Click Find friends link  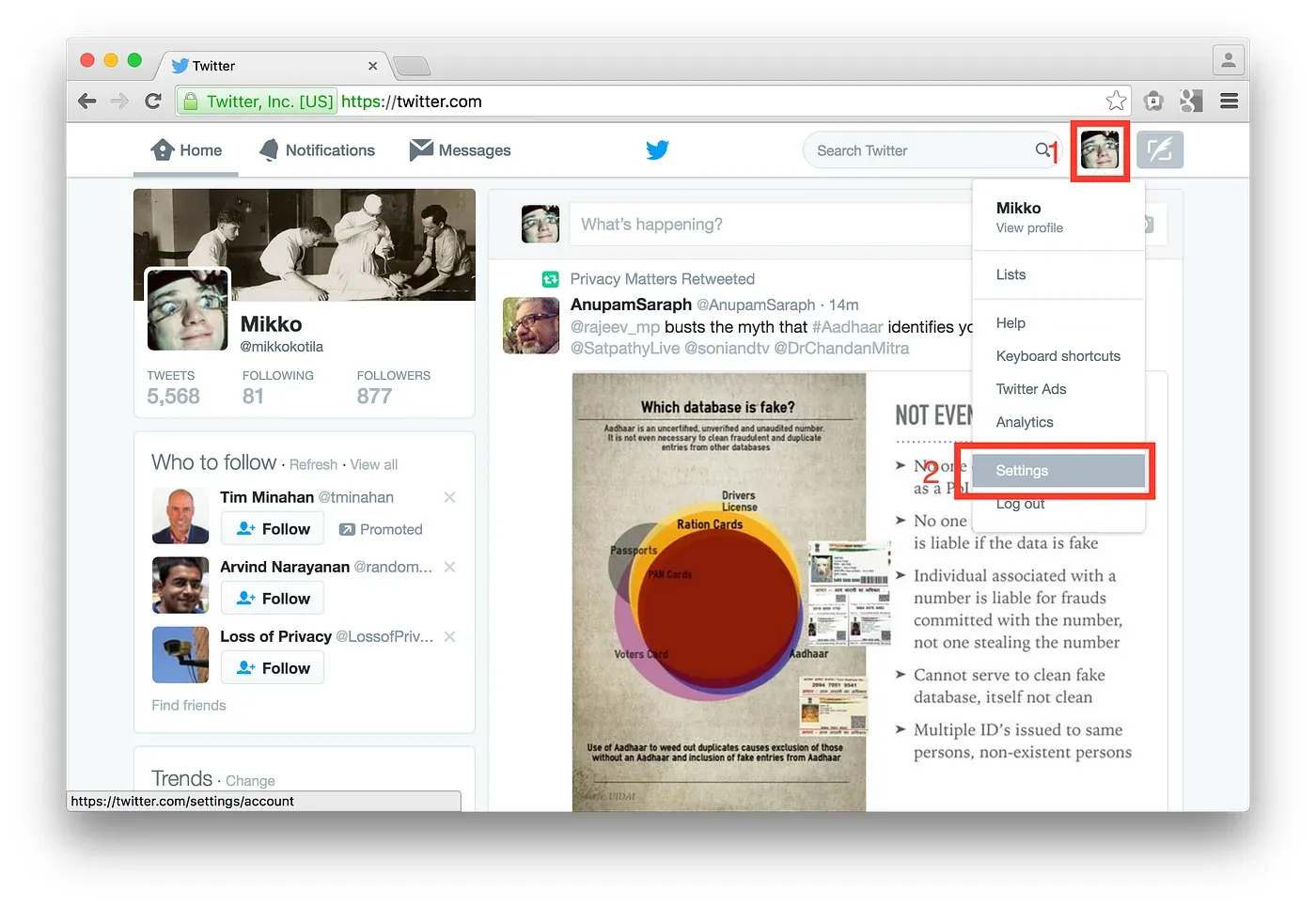pos(189,705)
